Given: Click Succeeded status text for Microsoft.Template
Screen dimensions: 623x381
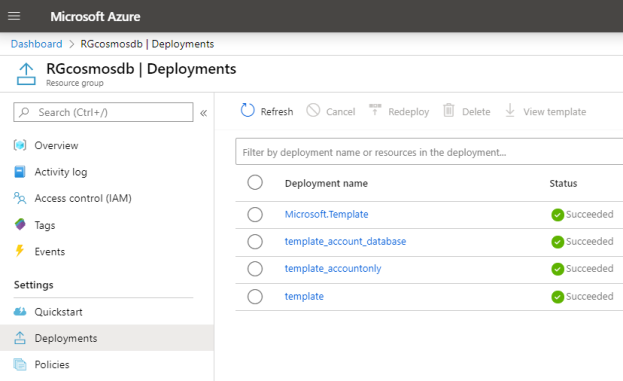Looking at the screenshot, I should (590, 214).
